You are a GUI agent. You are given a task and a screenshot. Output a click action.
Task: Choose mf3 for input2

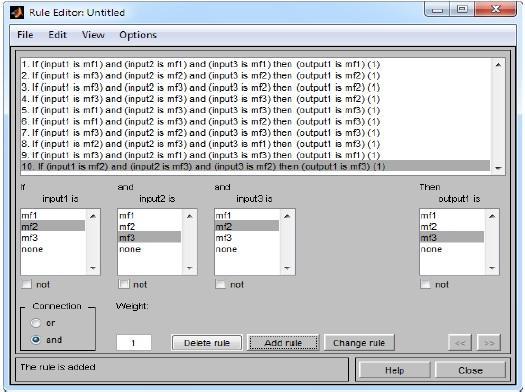pos(150,238)
